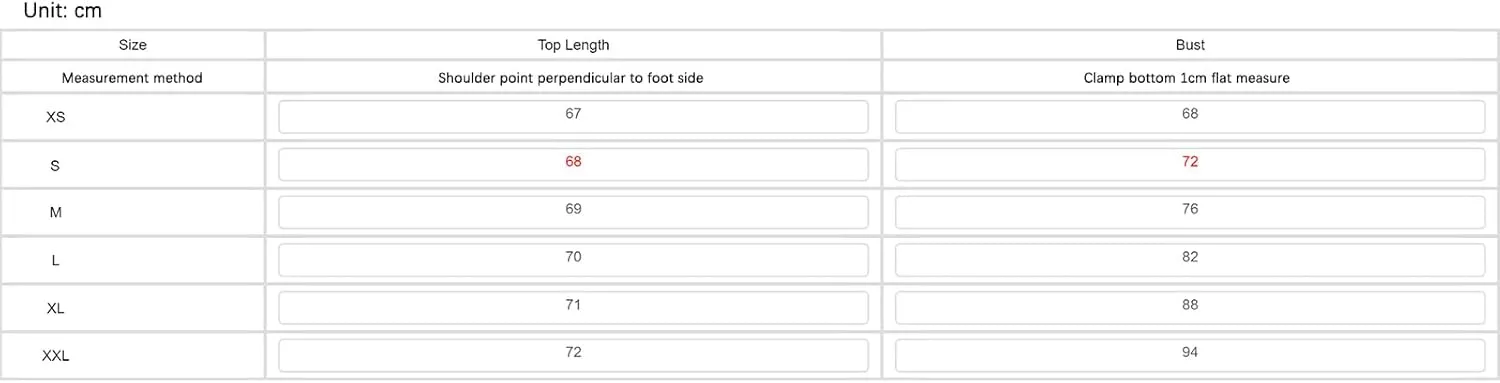Click the M Bust field showing 76
The image size is (1500, 383).
(1190, 212)
